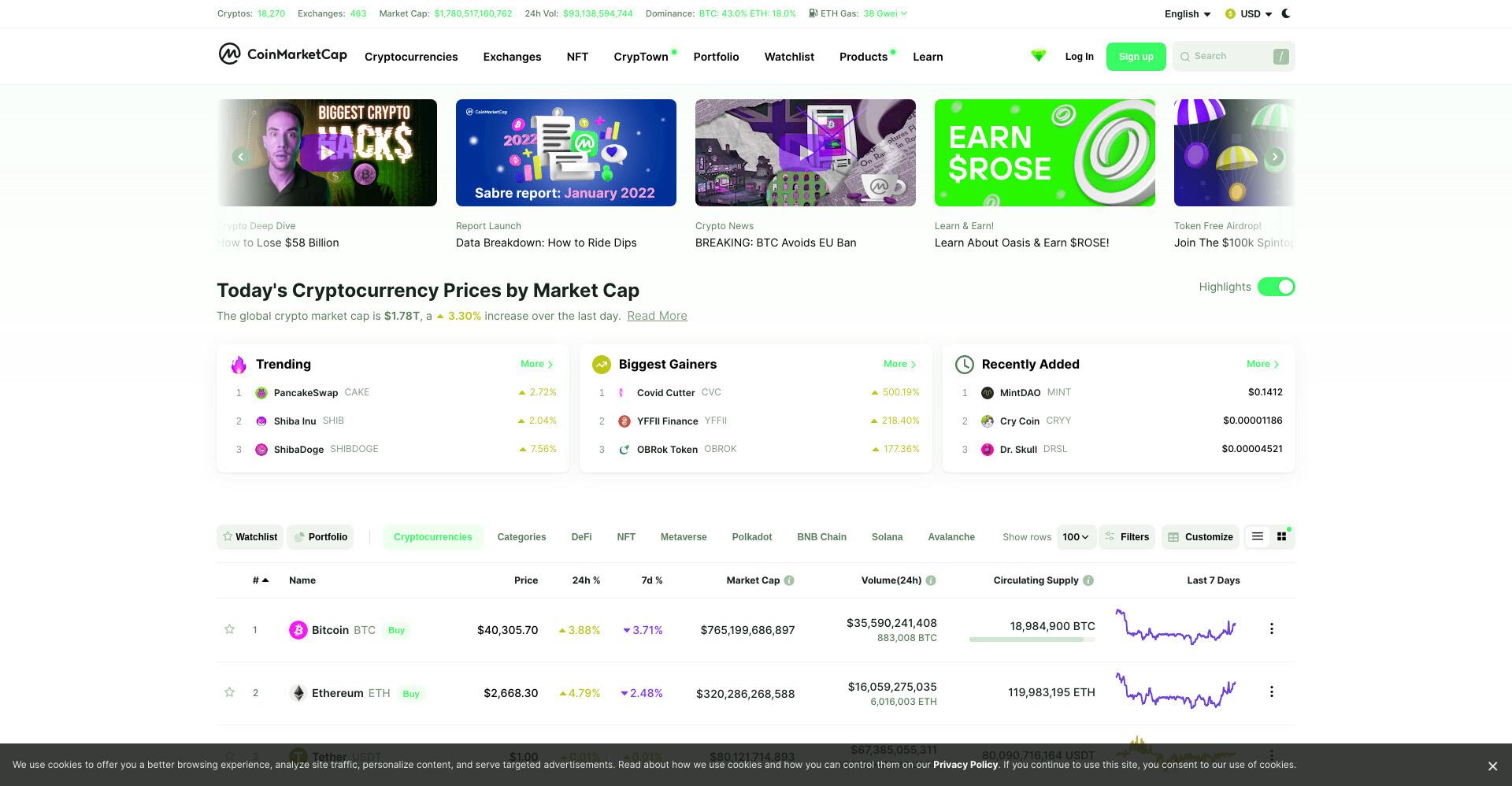The image size is (1512, 786).
Task: Click the green Sign up button
Action: tap(1136, 57)
